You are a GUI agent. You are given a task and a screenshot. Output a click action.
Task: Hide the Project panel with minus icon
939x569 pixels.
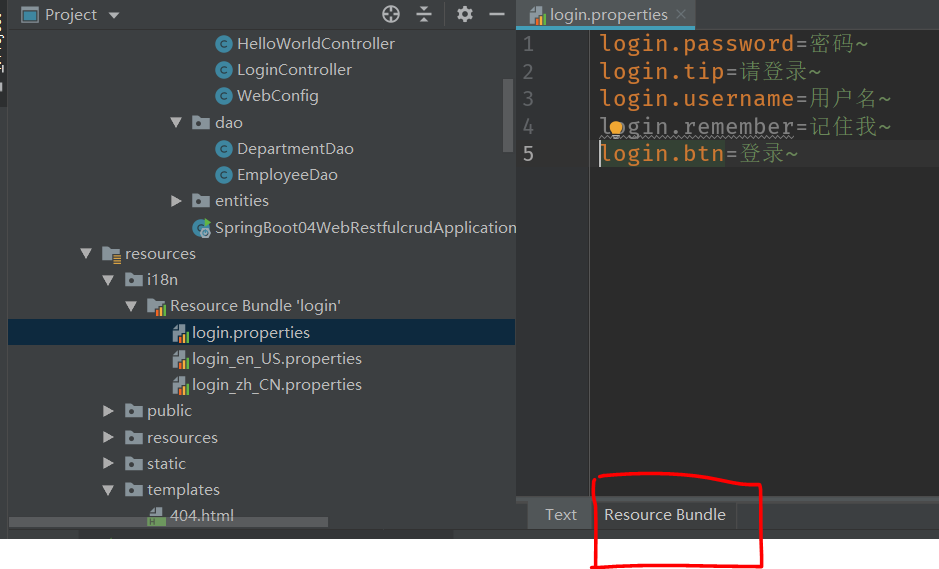coord(497,14)
